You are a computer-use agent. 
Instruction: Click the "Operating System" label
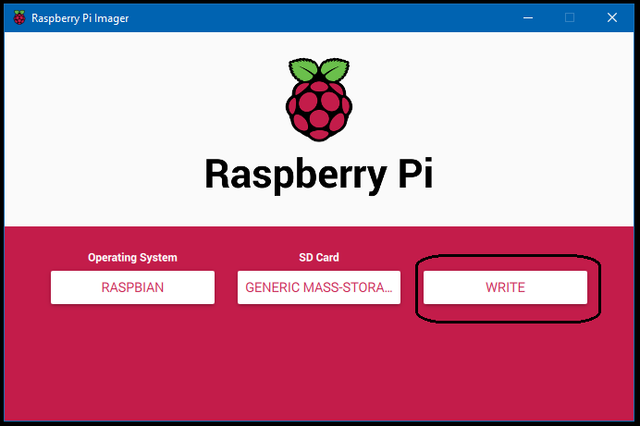click(133, 257)
